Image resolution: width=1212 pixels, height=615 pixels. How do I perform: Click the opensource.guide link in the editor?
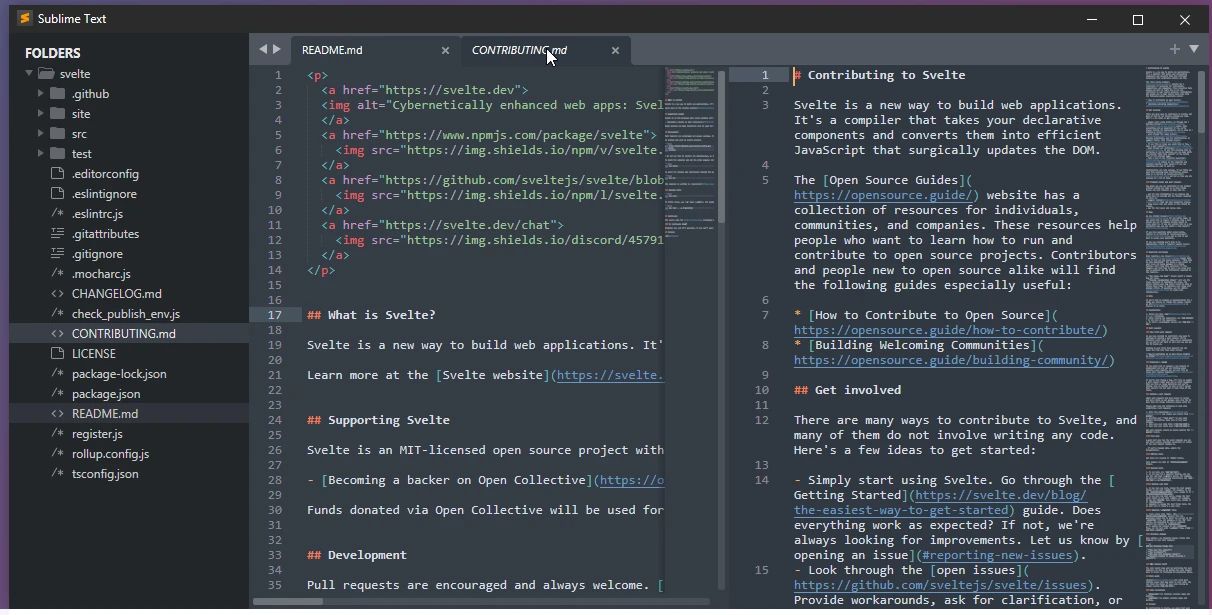[x=884, y=195]
